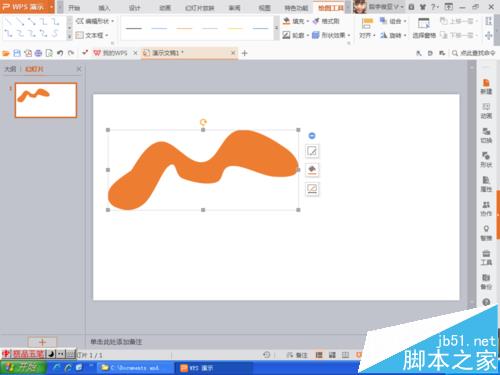Open the Animation sidebar panel icon
The width and height of the screenshot is (500, 375).
point(486,111)
